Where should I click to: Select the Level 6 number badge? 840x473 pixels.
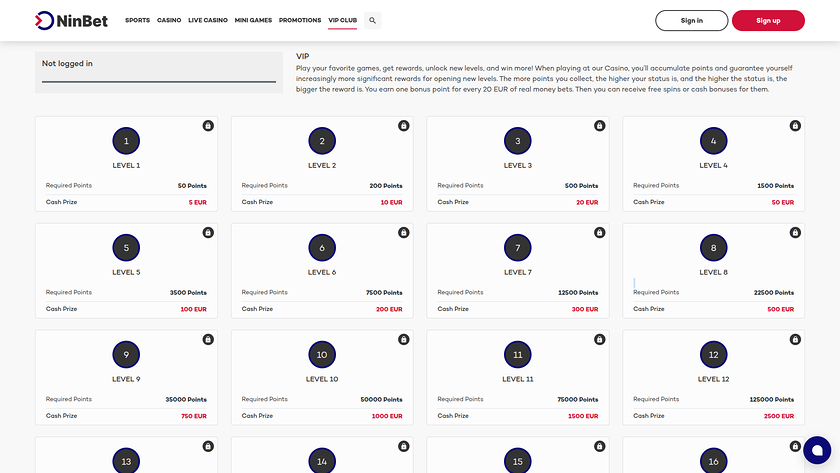click(322, 248)
